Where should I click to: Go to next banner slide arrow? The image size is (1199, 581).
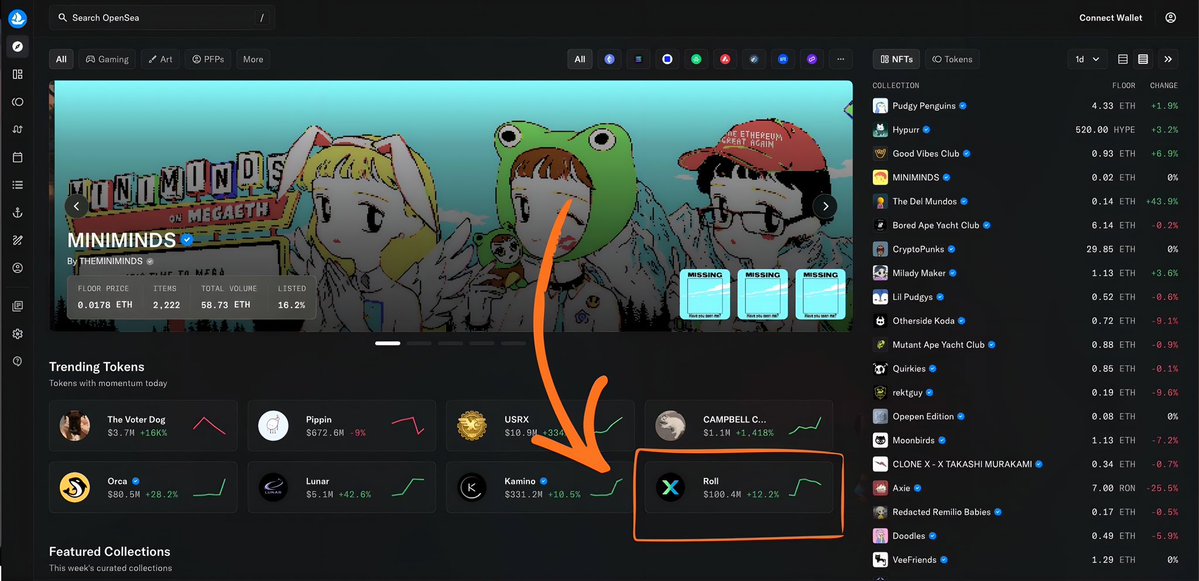point(825,206)
